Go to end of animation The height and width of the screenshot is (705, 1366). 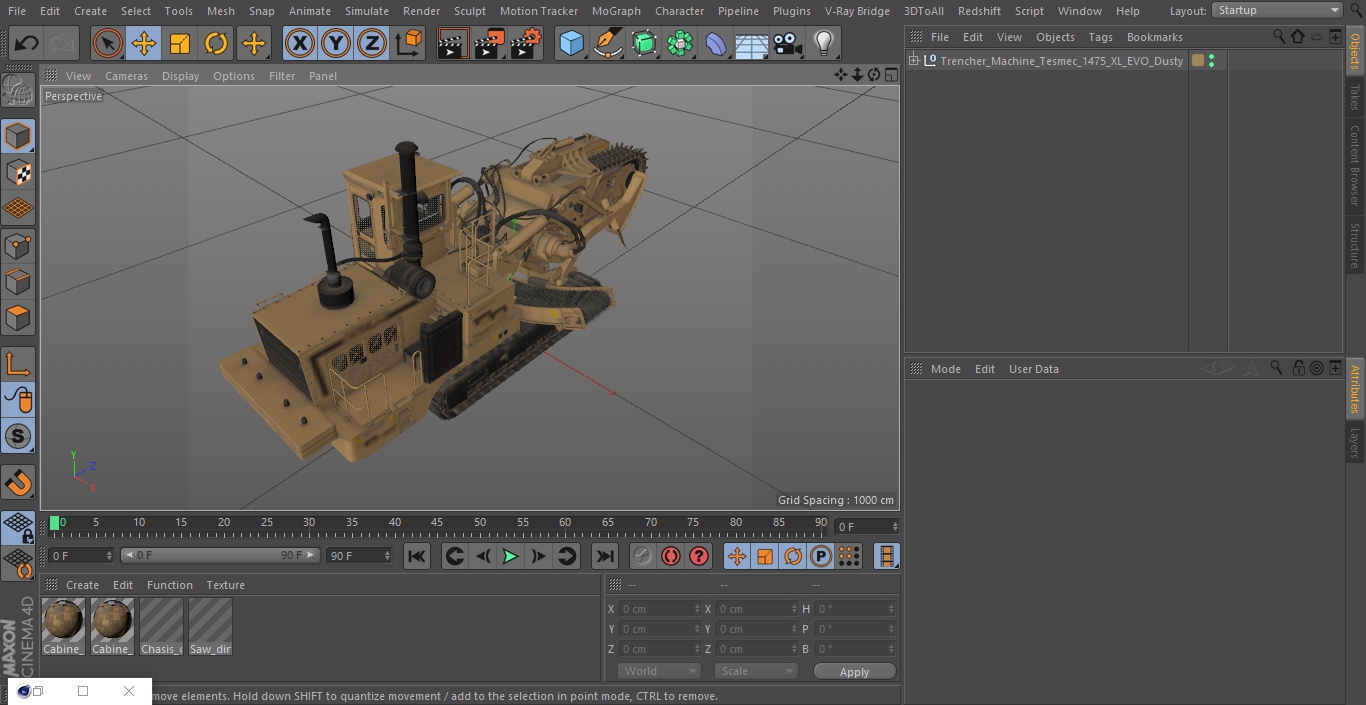coord(605,556)
